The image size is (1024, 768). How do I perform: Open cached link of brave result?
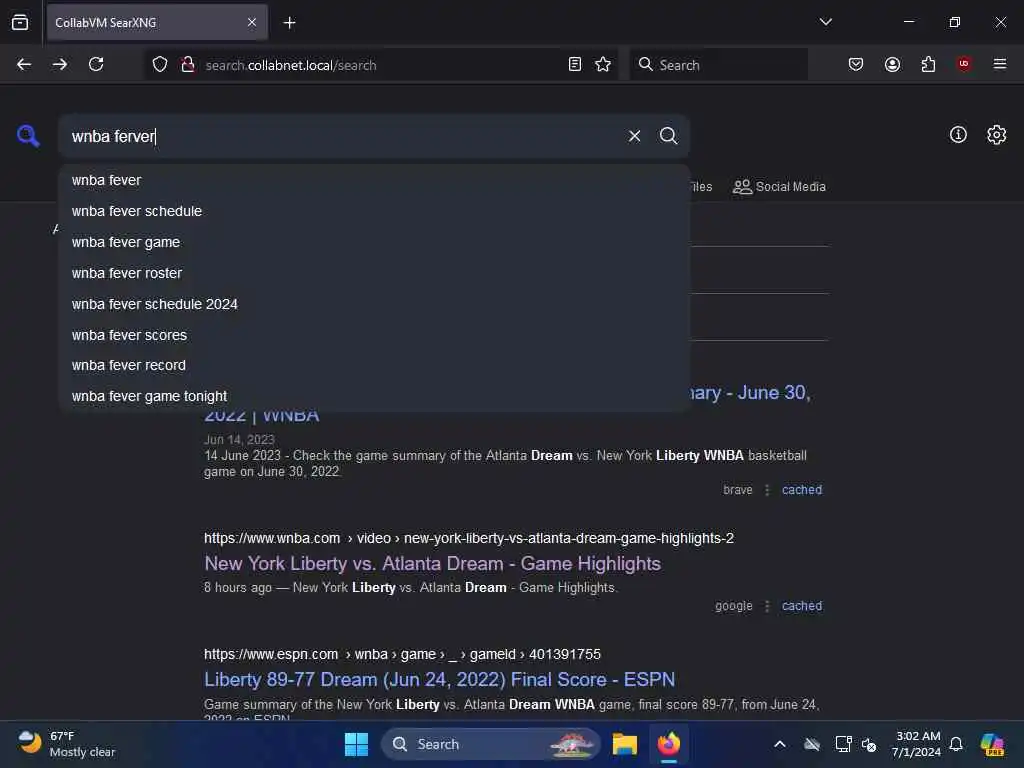[801, 490]
